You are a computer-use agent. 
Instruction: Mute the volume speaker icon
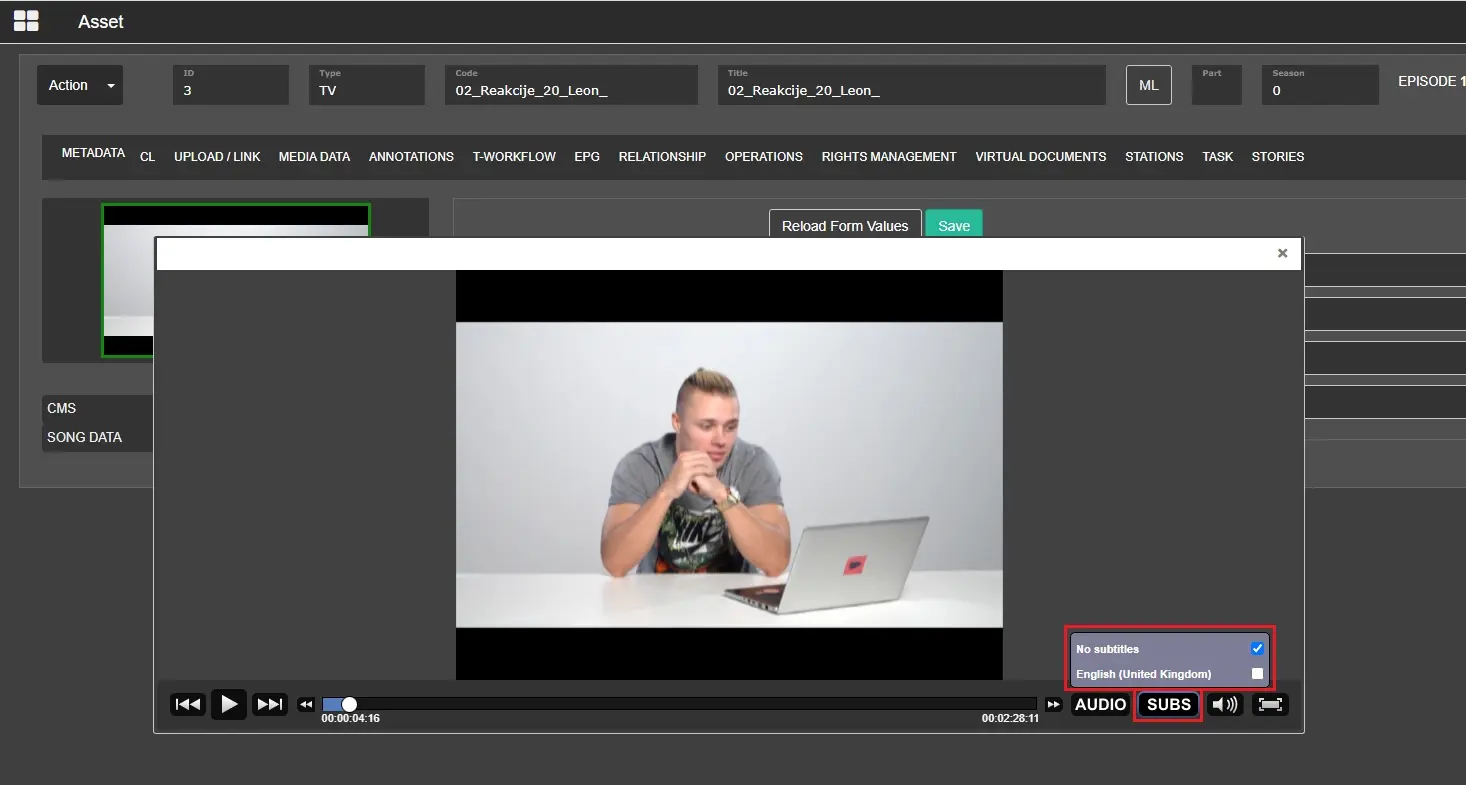[1224, 704]
